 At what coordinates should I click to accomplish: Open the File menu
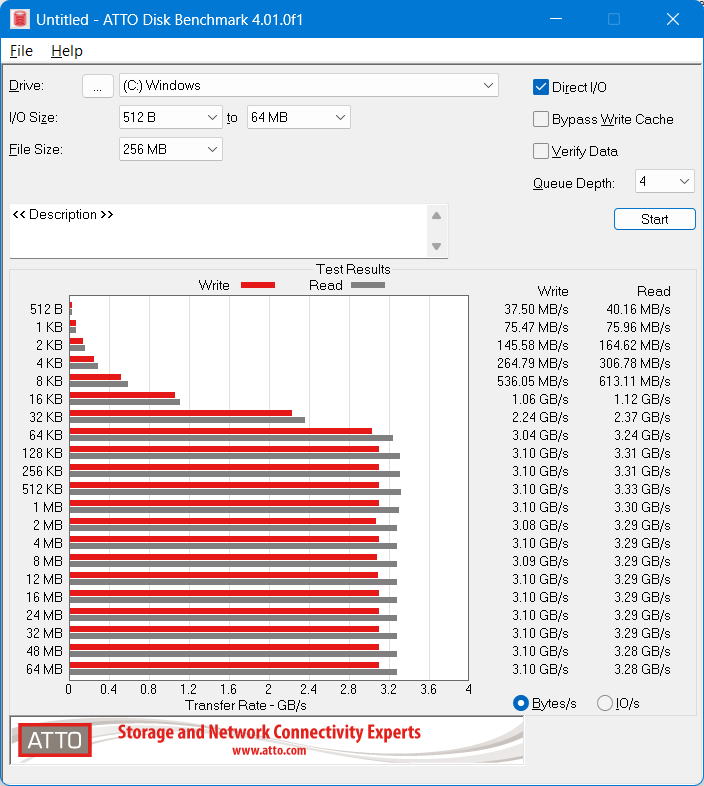[21, 51]
